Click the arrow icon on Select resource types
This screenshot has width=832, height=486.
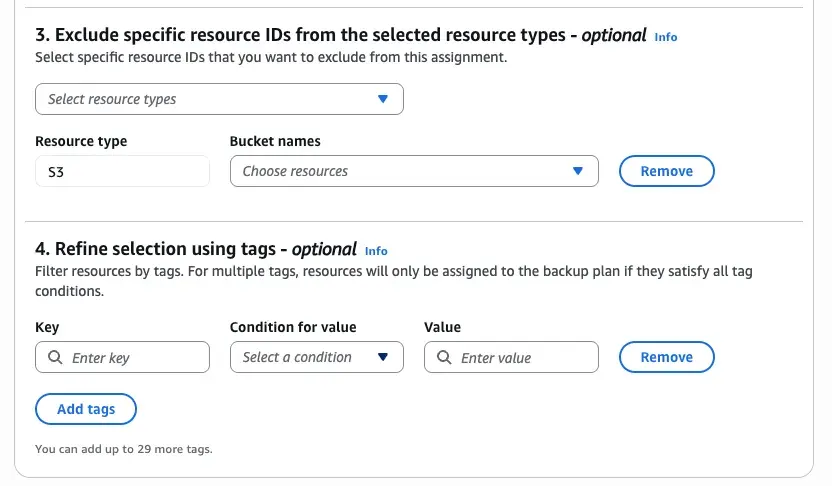382,99
